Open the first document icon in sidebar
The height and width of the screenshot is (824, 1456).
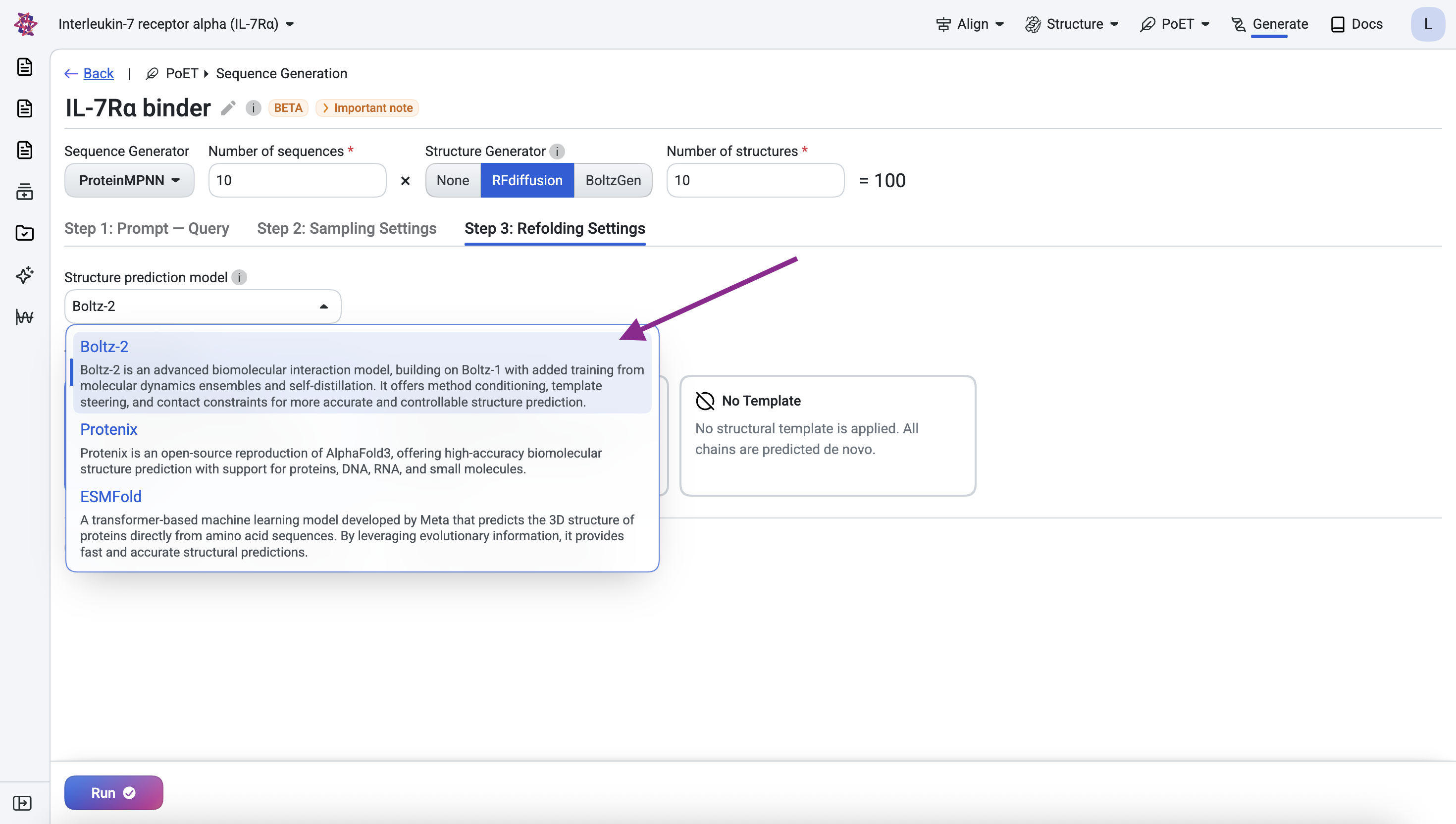[x=24, y=67]
